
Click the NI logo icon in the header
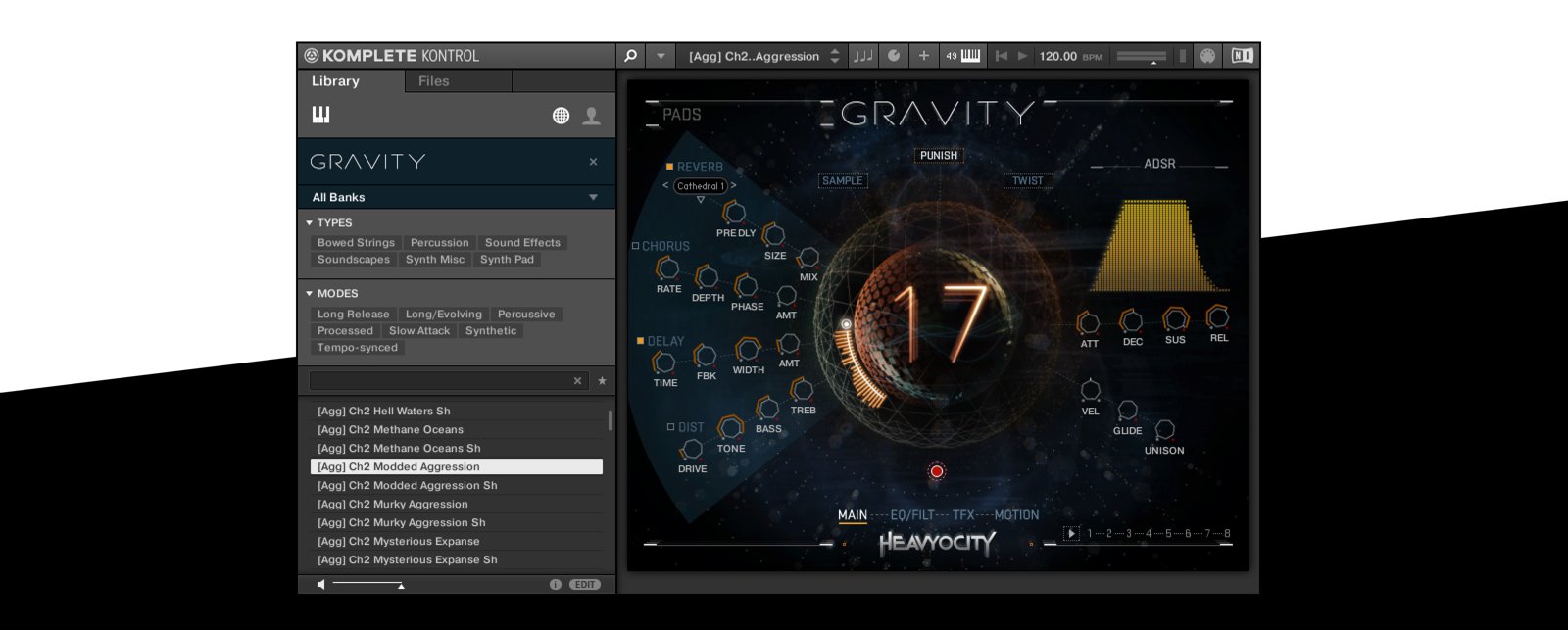[1242, 56]
